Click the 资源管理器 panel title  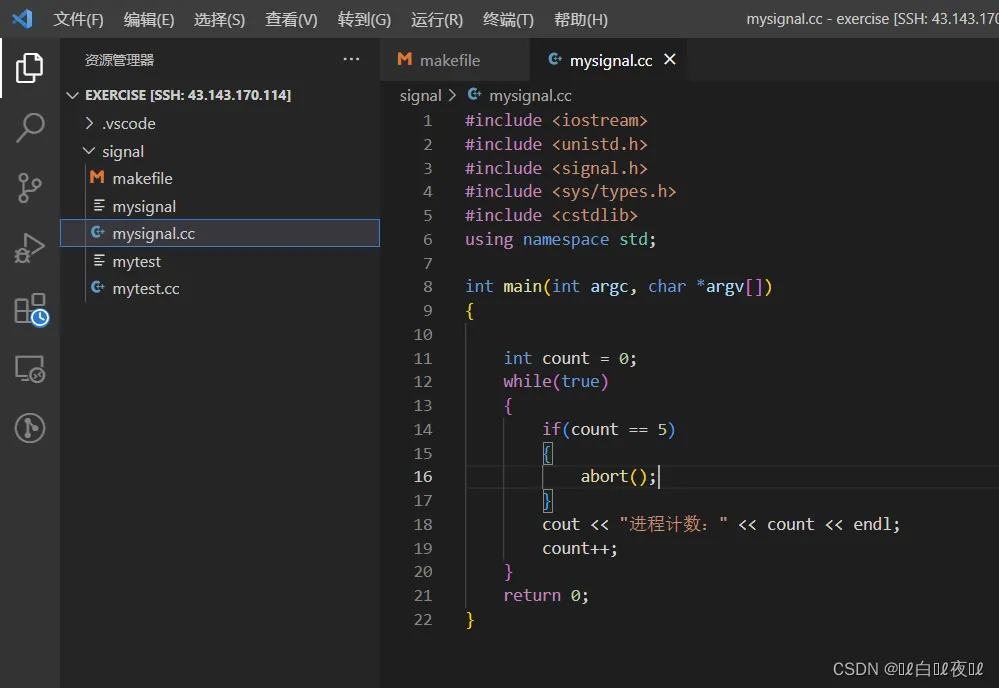(x=119, y=60)
